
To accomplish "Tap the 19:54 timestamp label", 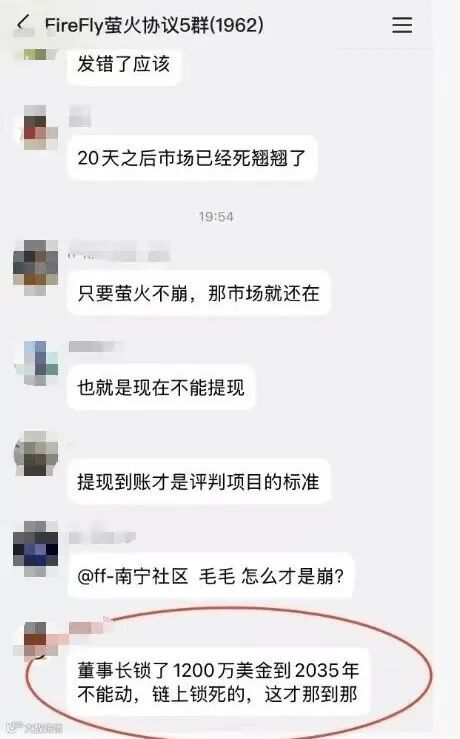I will point(216,217).
